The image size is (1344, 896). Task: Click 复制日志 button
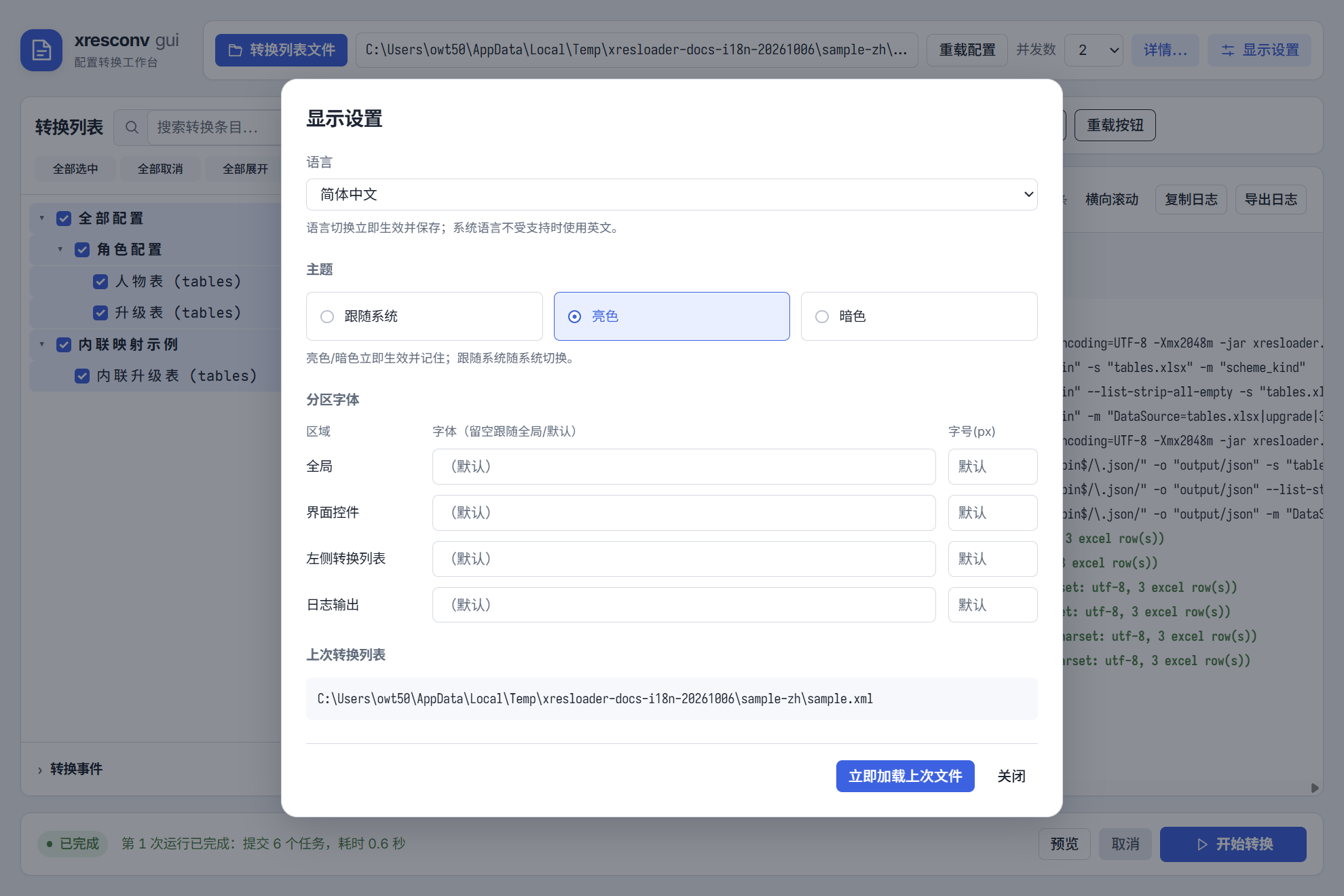[x=1191, y=200]
